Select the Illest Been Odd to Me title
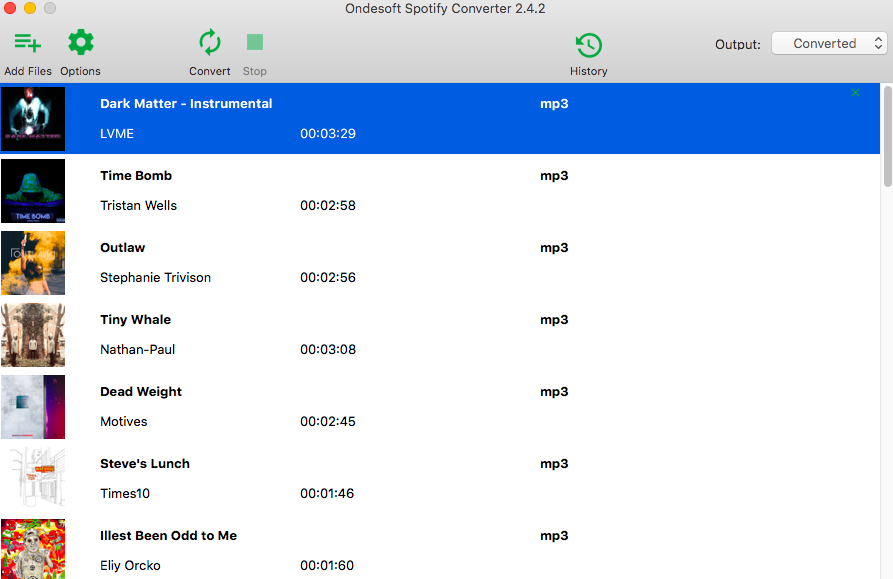Image resolution: width=893 pixels, height=579 pixels. tap(169, 536)
